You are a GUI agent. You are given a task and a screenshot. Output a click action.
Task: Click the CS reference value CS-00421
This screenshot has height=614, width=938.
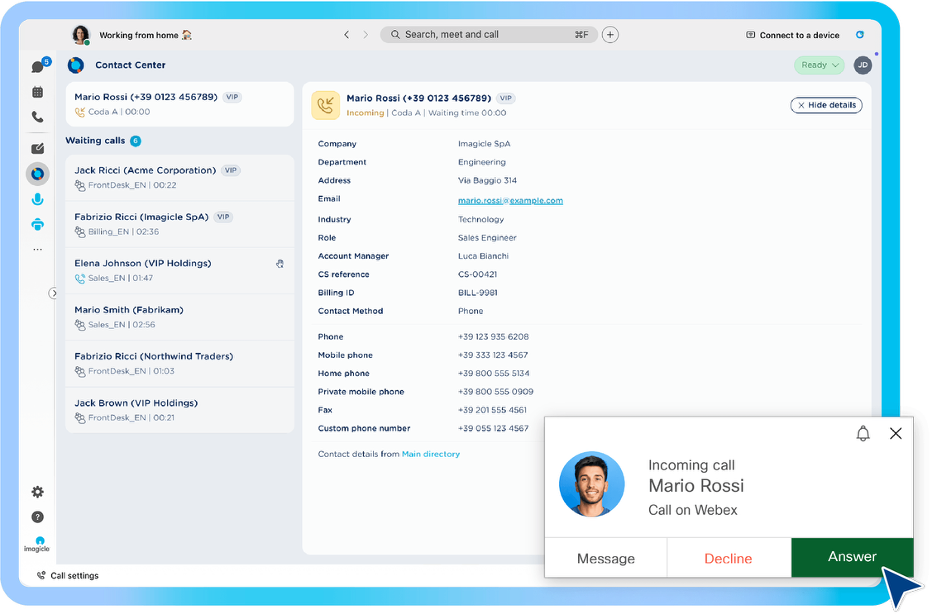(x=477, y=275)
